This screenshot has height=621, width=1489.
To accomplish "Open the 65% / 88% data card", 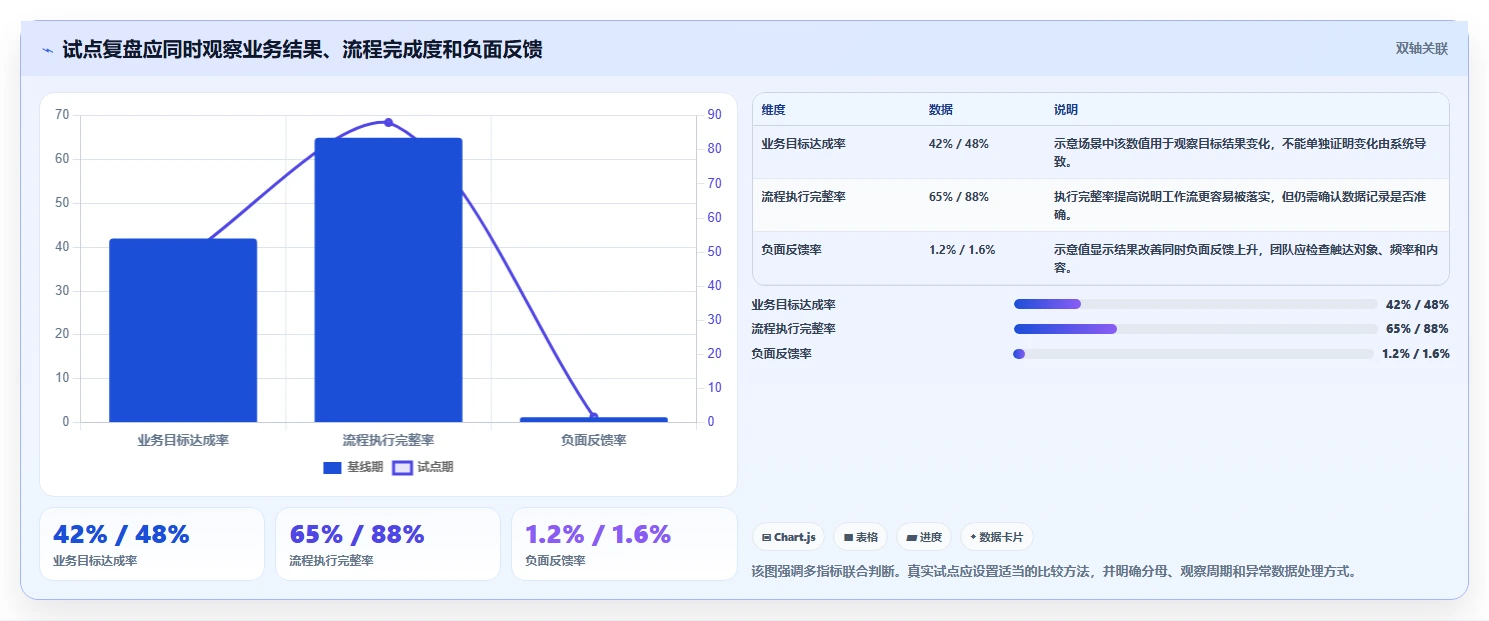I will click(x=388, y=544).
